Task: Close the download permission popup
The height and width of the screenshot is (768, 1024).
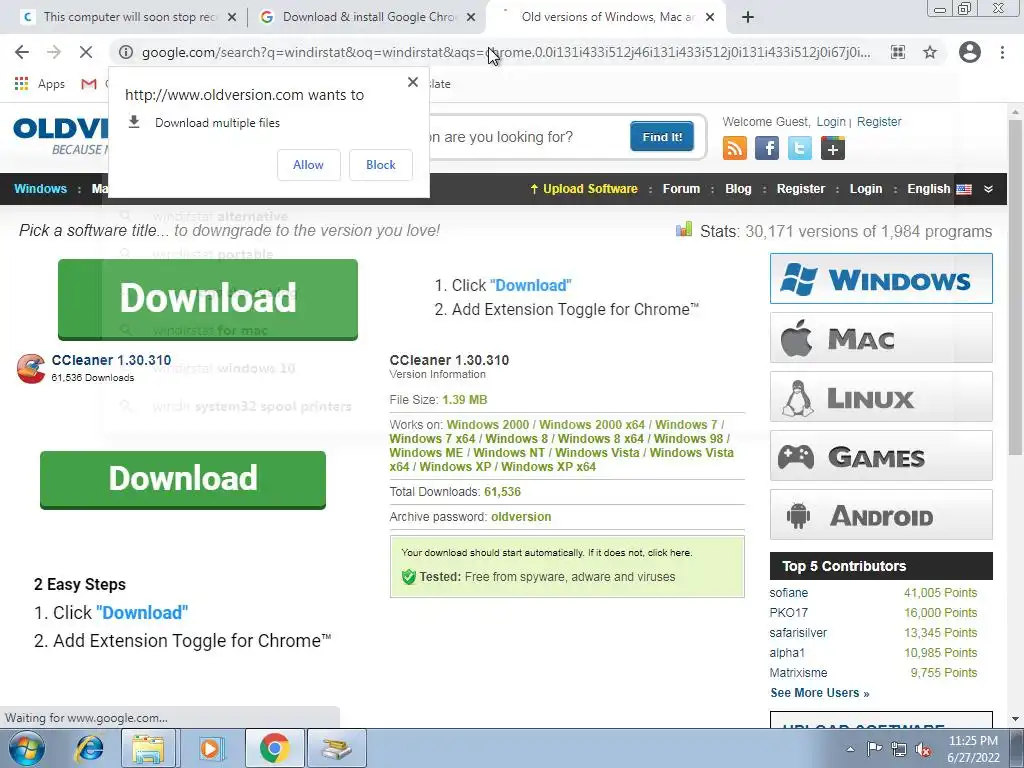Action: point(413,82)
